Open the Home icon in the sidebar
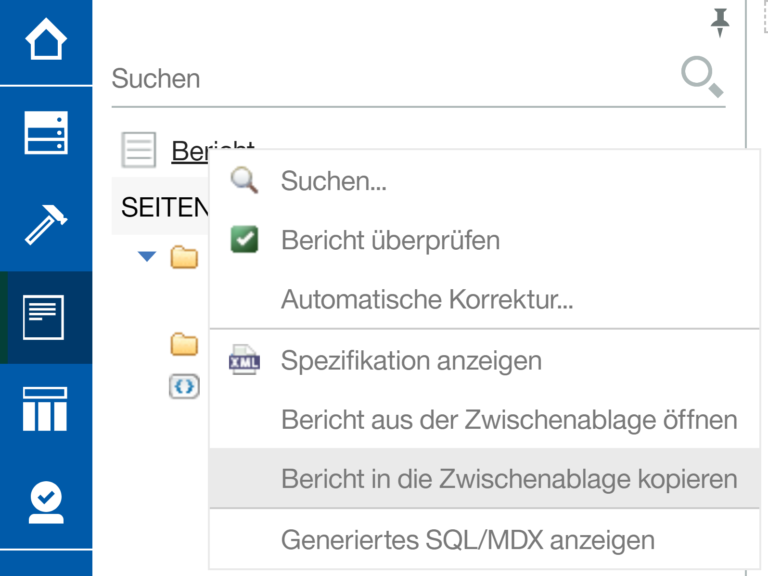 [46, 39]
